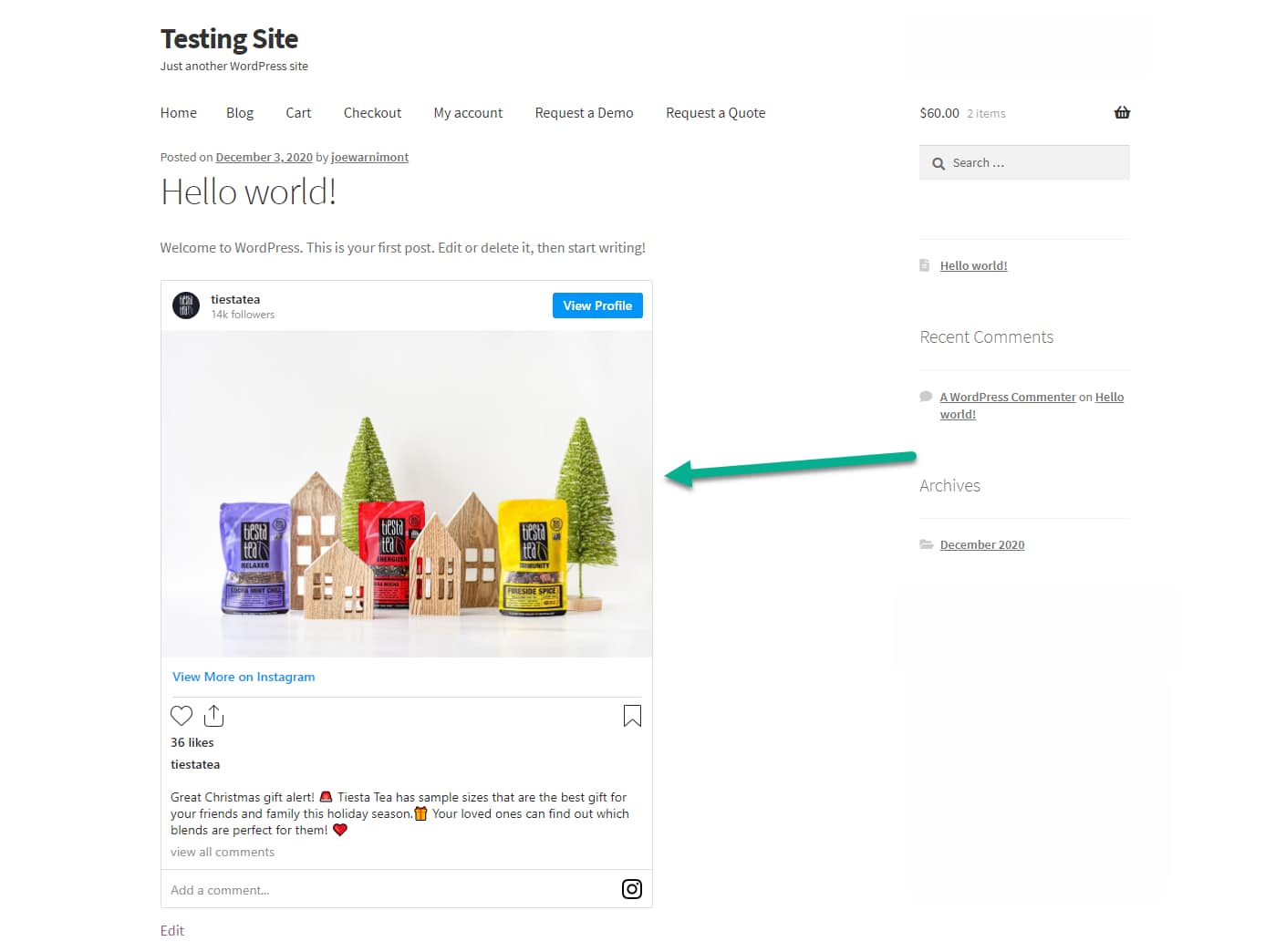1286x952 pixels.
Task: Navigate to Request a Quote
Action: tap(715, 112)
